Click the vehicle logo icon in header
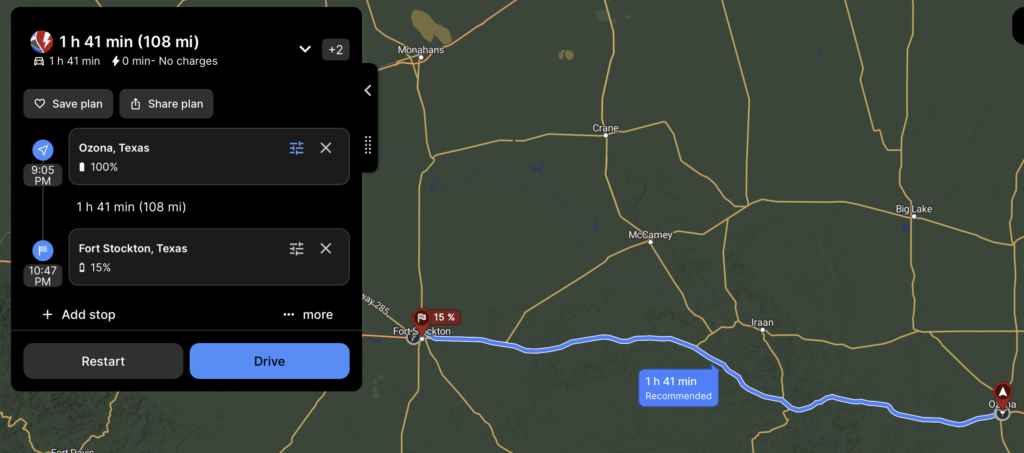 [42, 42]
